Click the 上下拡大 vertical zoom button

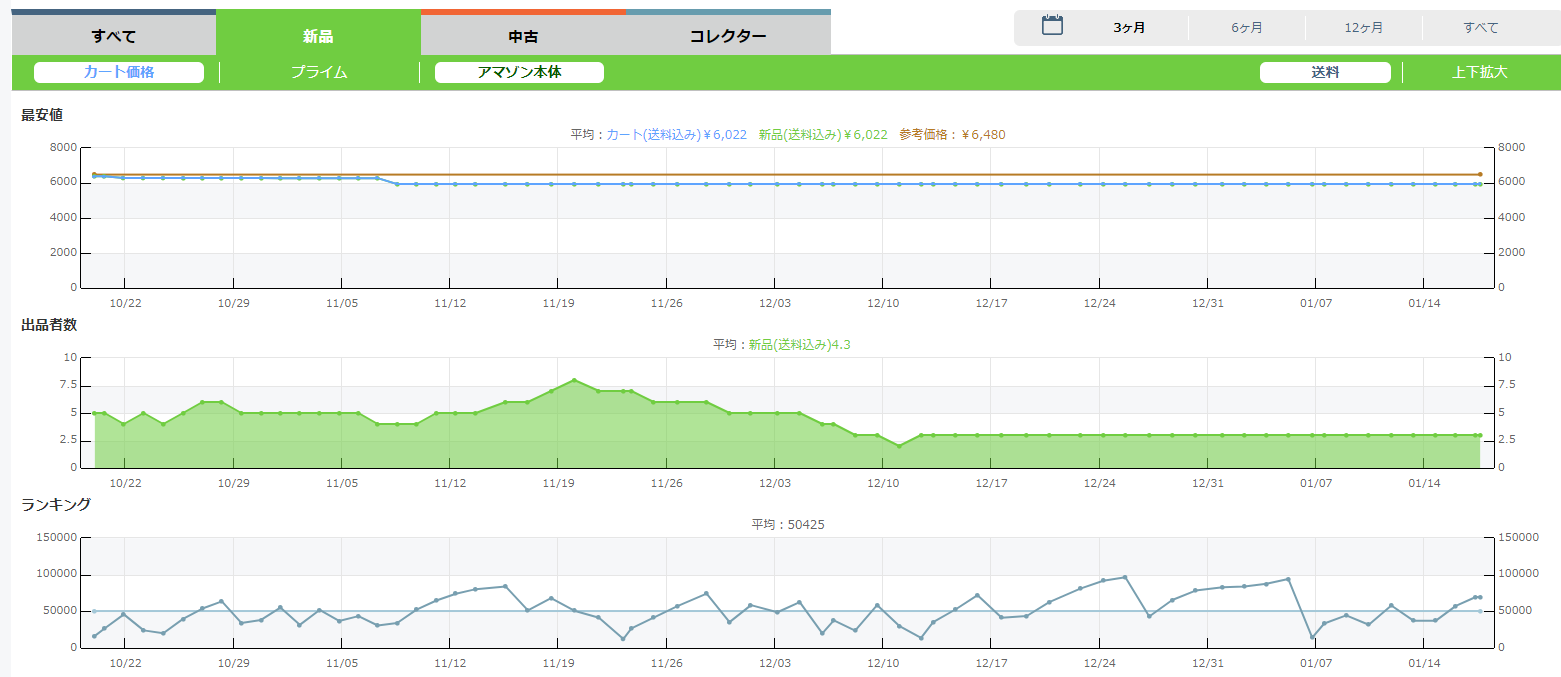[x=1479, y=72]
